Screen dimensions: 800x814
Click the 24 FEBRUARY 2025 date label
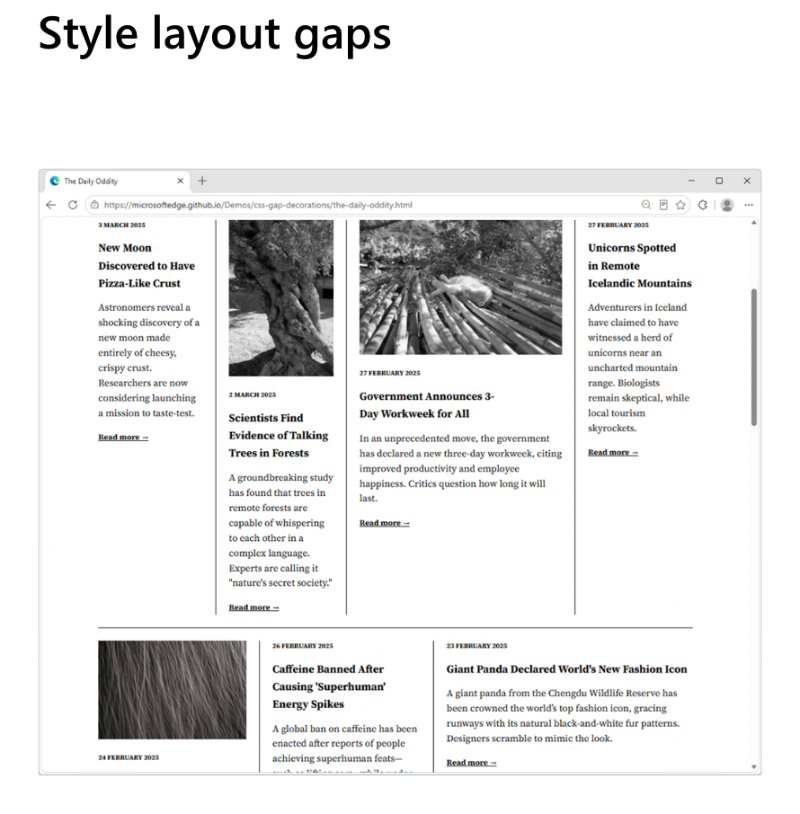click(128, 757)
